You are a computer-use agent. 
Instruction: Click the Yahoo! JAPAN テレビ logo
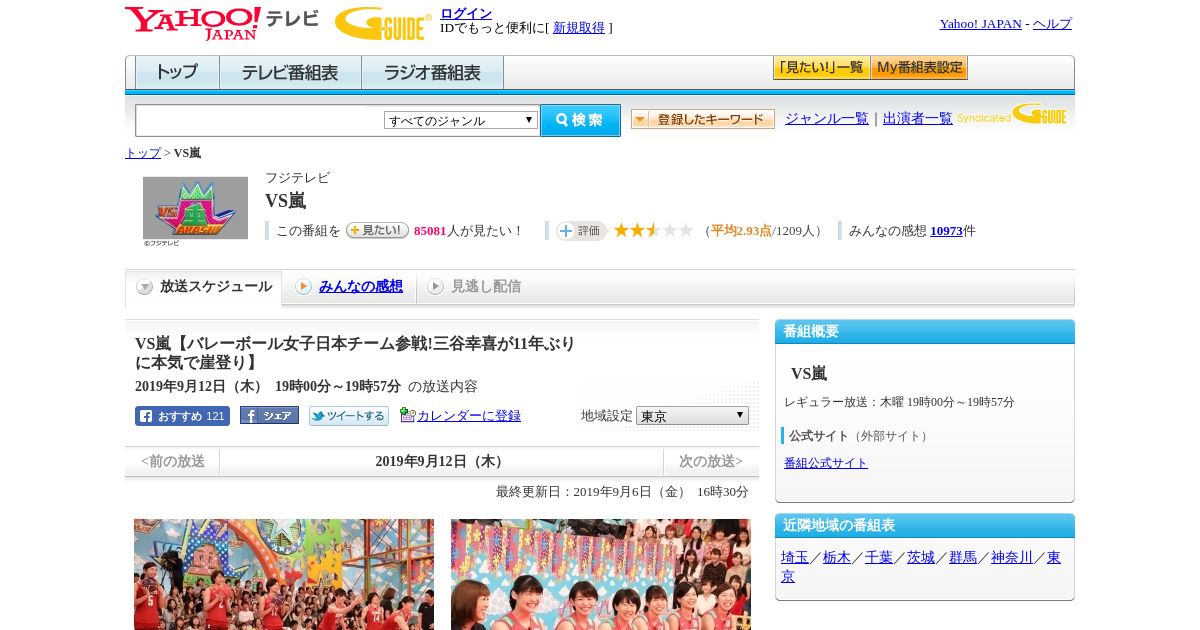[222, 23]
